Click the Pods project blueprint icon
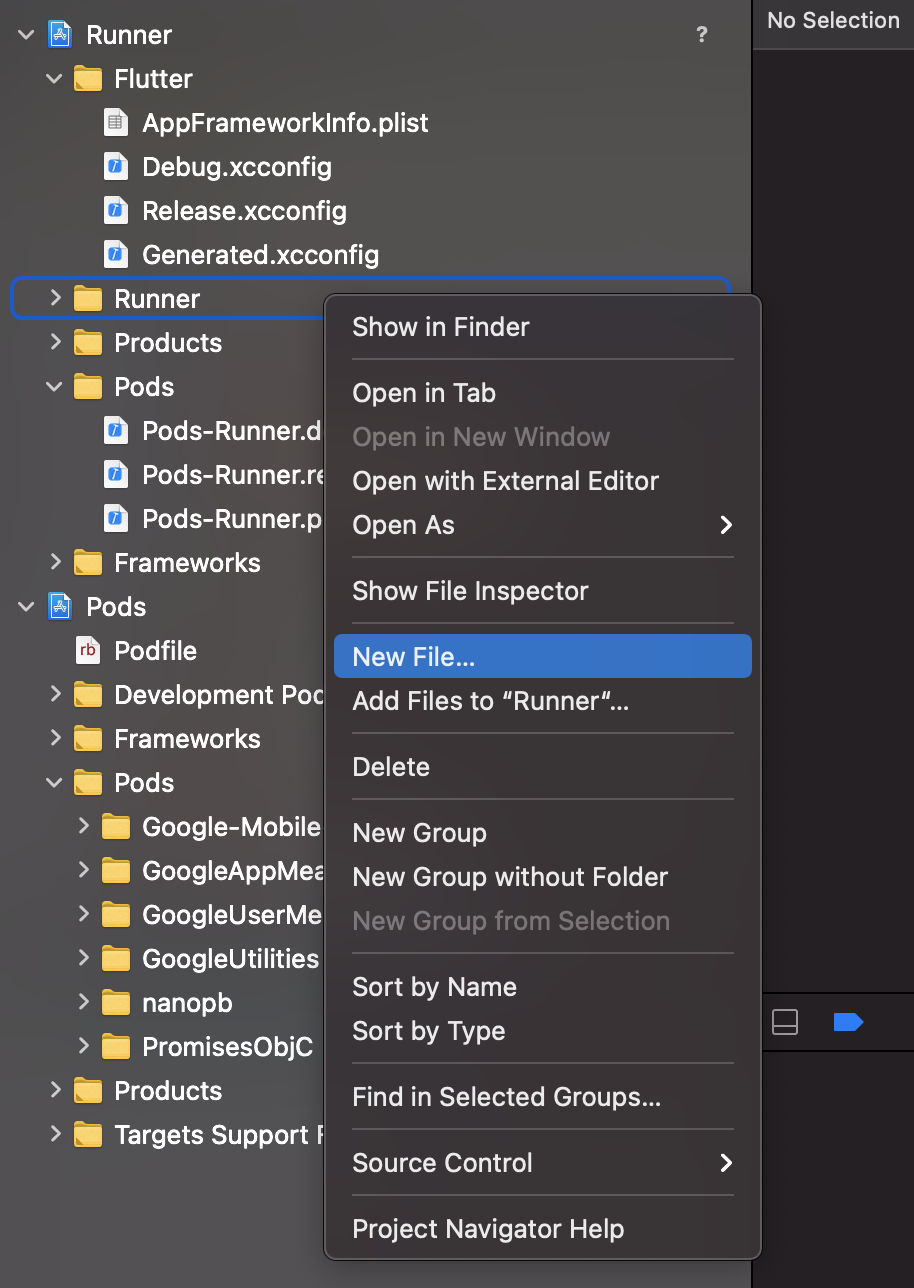Image resolution: width=914 pixels, height=1288 pixels. point(61,607)
